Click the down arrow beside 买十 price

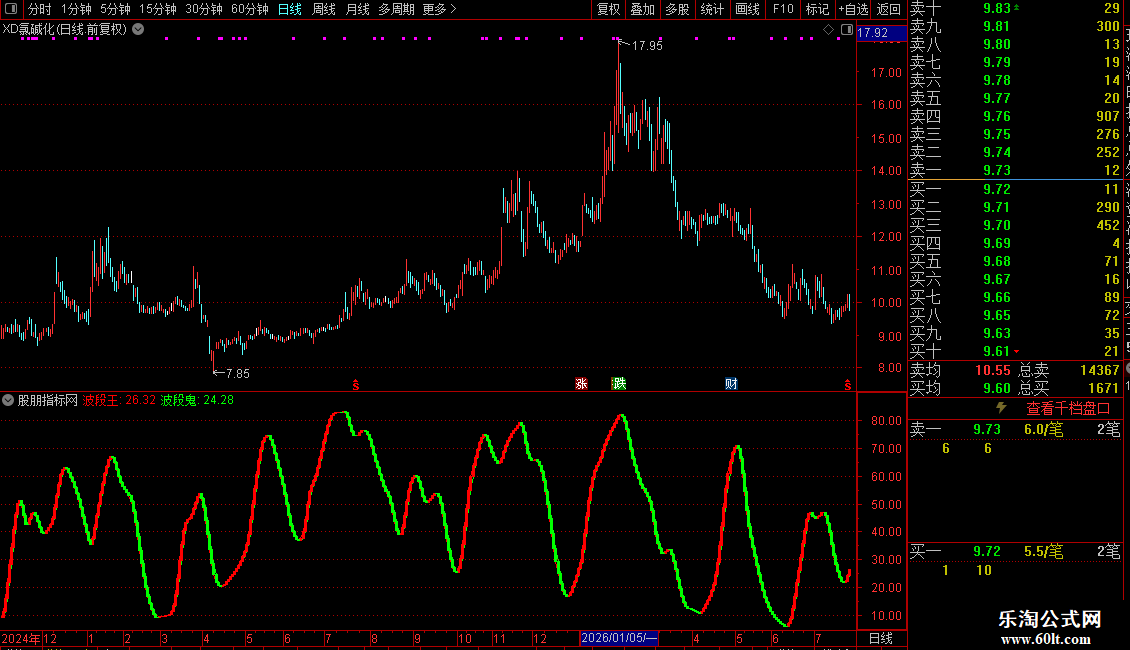[1016, 351]
